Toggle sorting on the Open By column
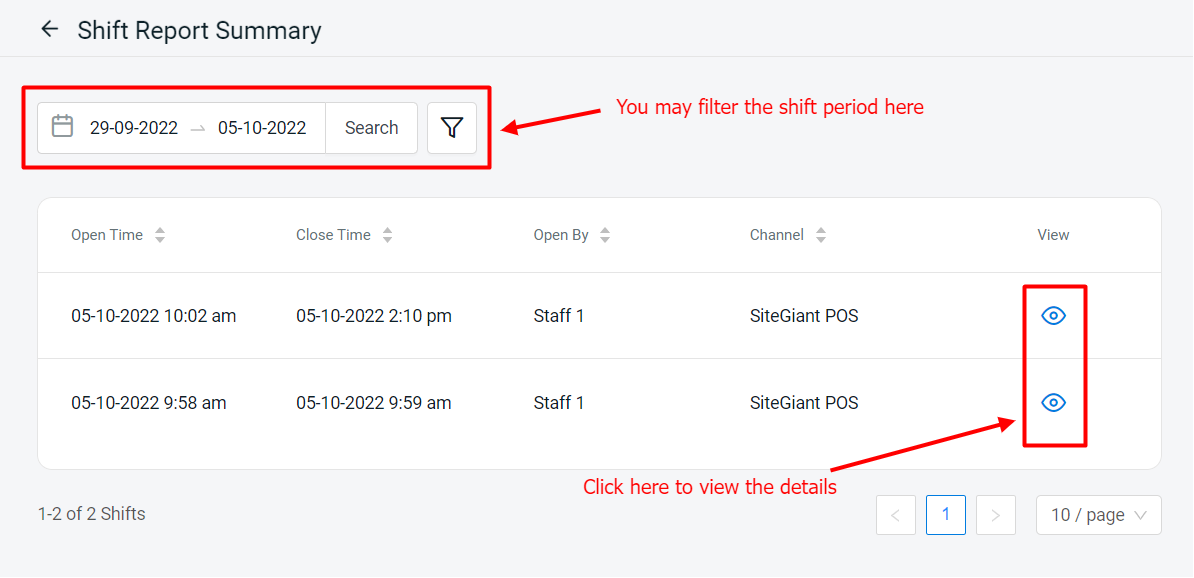 pyautogui.click(x=605, y=234)
